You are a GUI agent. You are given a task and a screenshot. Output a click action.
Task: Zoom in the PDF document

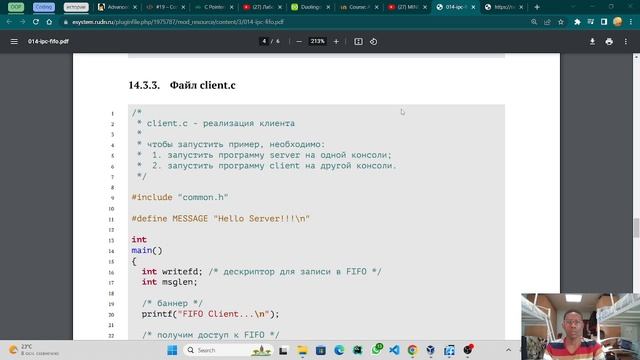click(x=336, y=41)
